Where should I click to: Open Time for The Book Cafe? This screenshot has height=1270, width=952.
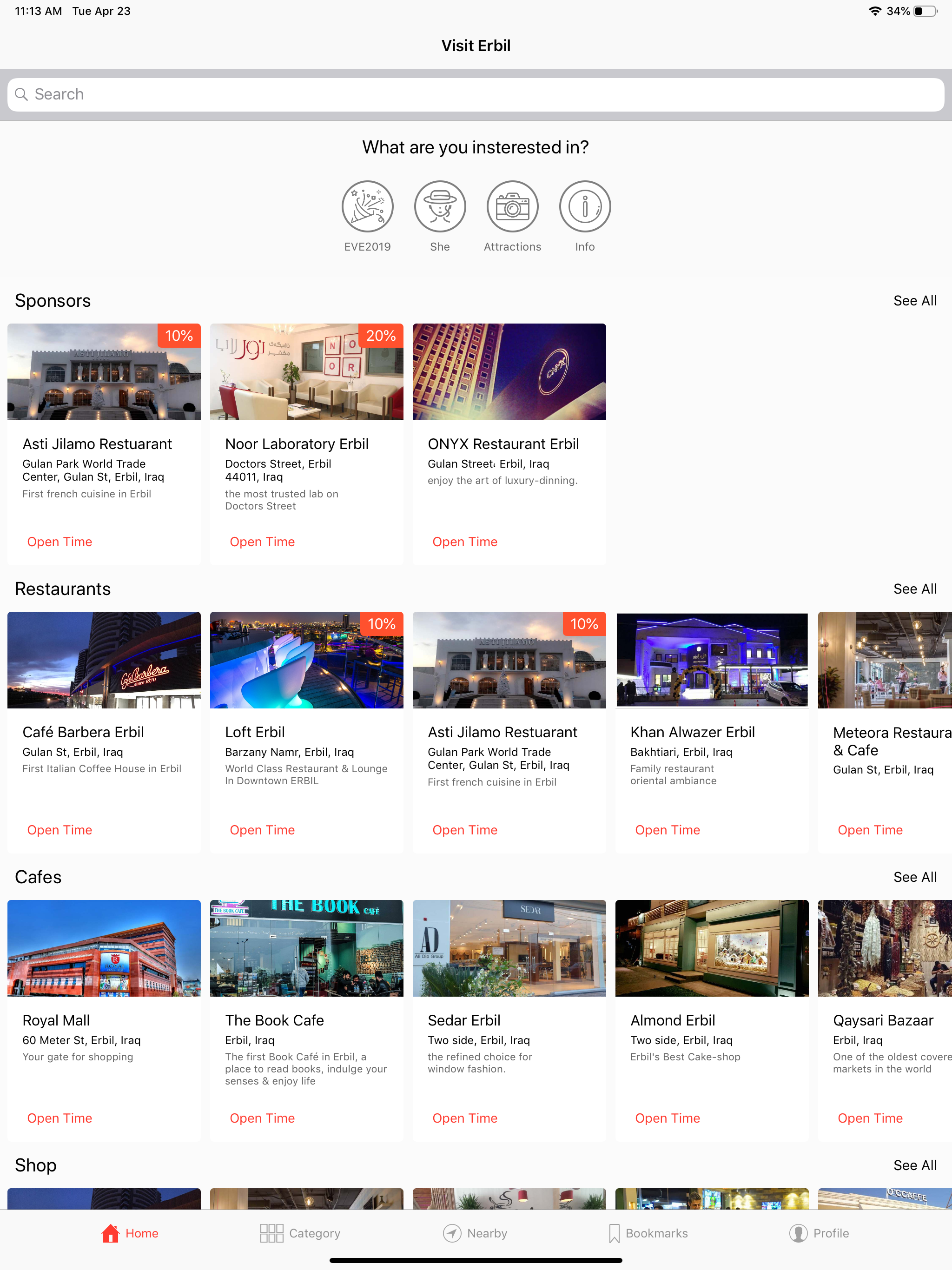click(x=262, y=1118)
